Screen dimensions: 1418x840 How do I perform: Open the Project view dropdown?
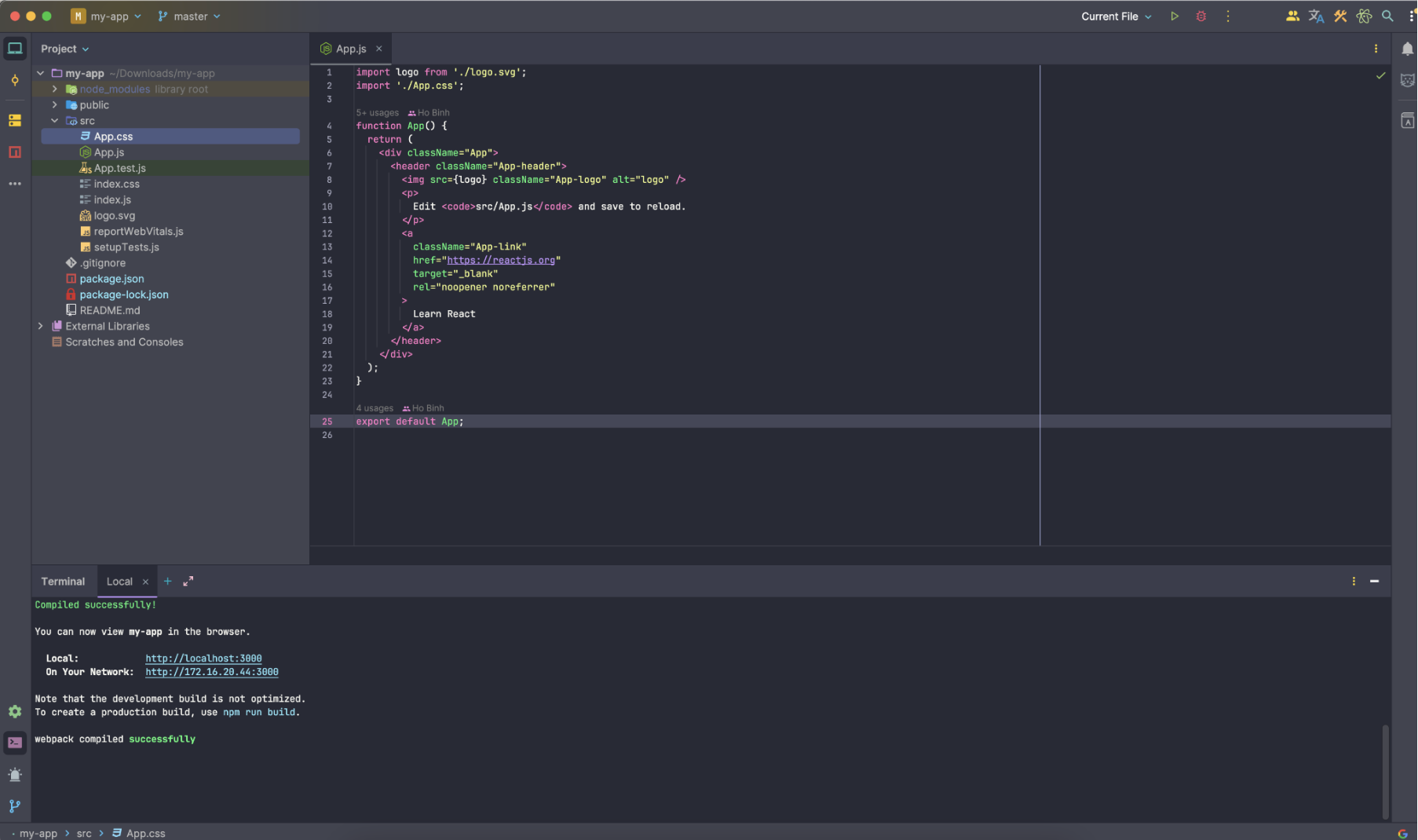coord(65,49)
